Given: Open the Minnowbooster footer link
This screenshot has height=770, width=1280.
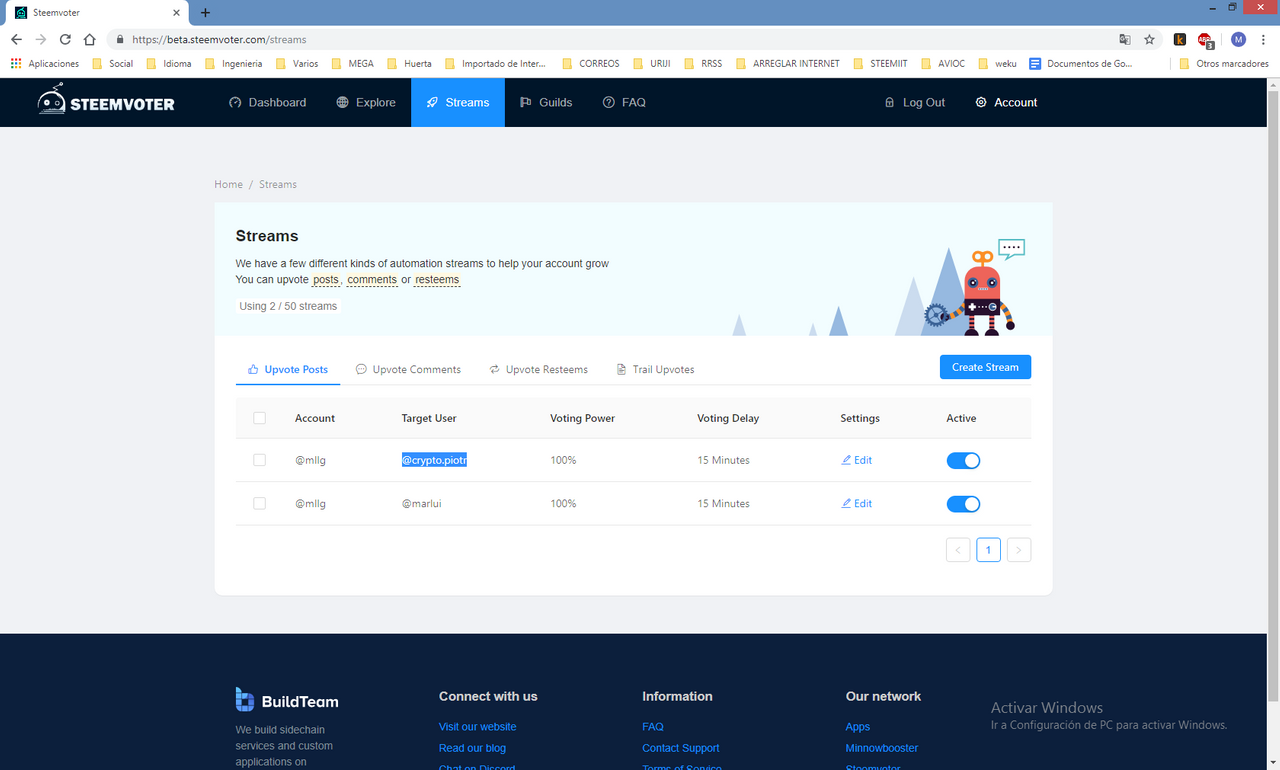Looking at the screenshot, I should (882, 748).
